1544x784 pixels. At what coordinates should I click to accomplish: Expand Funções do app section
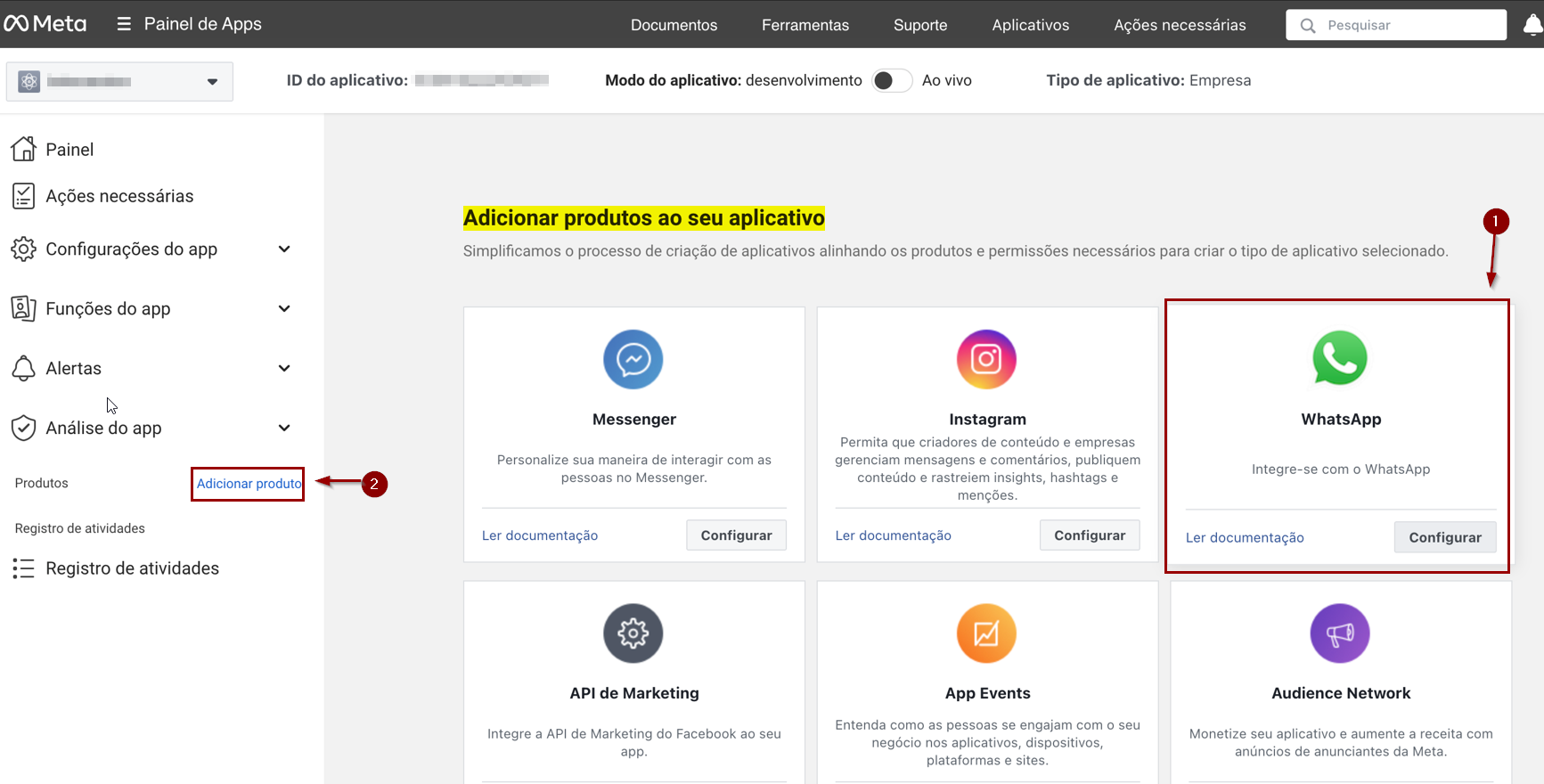pyautogui.click(x=284, y=309)
